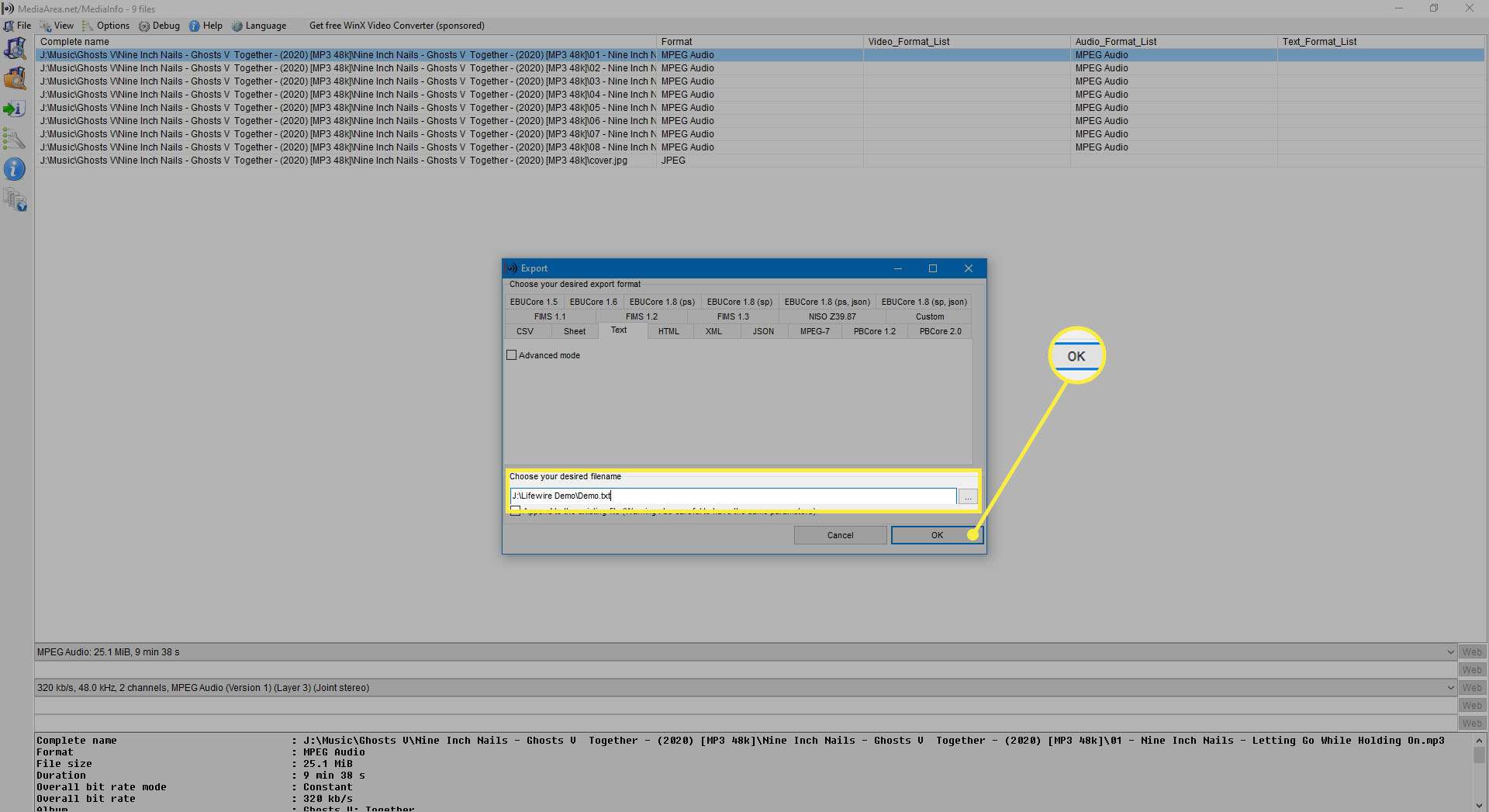Screen dimensions: 1489x812
Task: Select the Custom export tab
Action: point(930,316)
